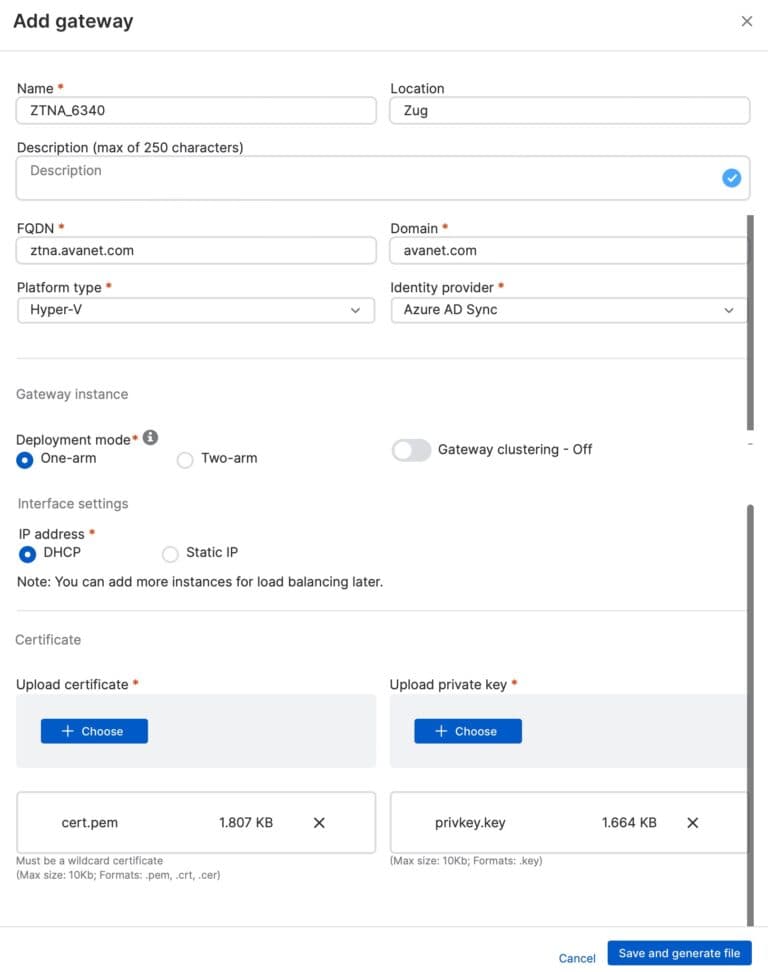
Task: Click the info icon next to Deployment mode
Action: tap(150, 436)
